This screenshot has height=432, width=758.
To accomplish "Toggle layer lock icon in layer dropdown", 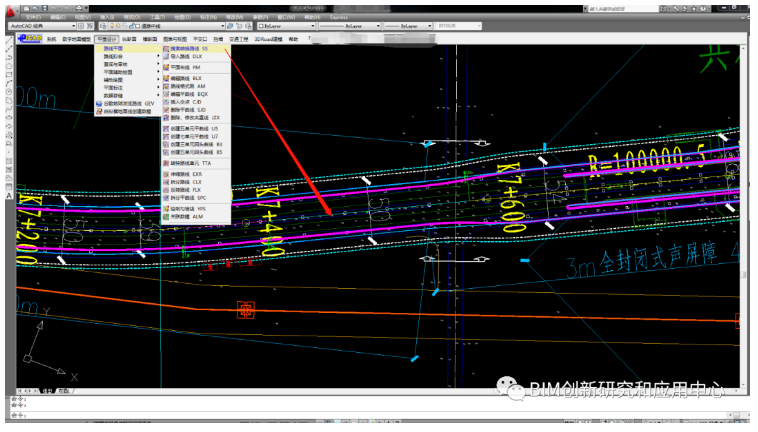I will click(131, 26).
